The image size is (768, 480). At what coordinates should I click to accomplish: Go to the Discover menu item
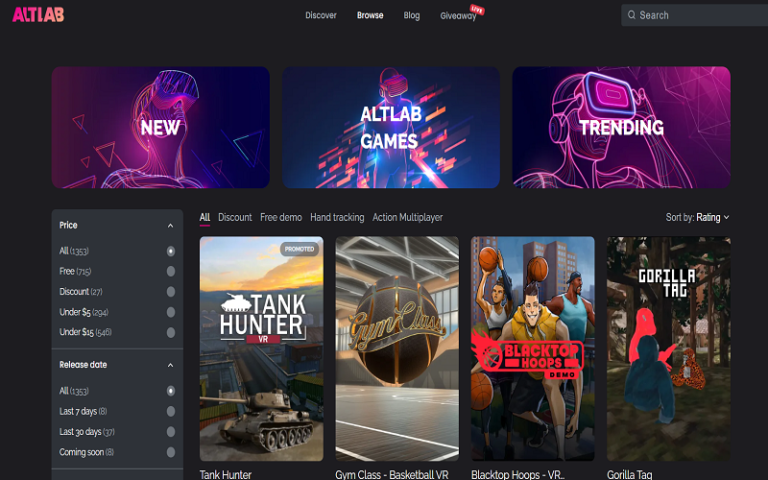pyautogui.click(x=321, y=15)
